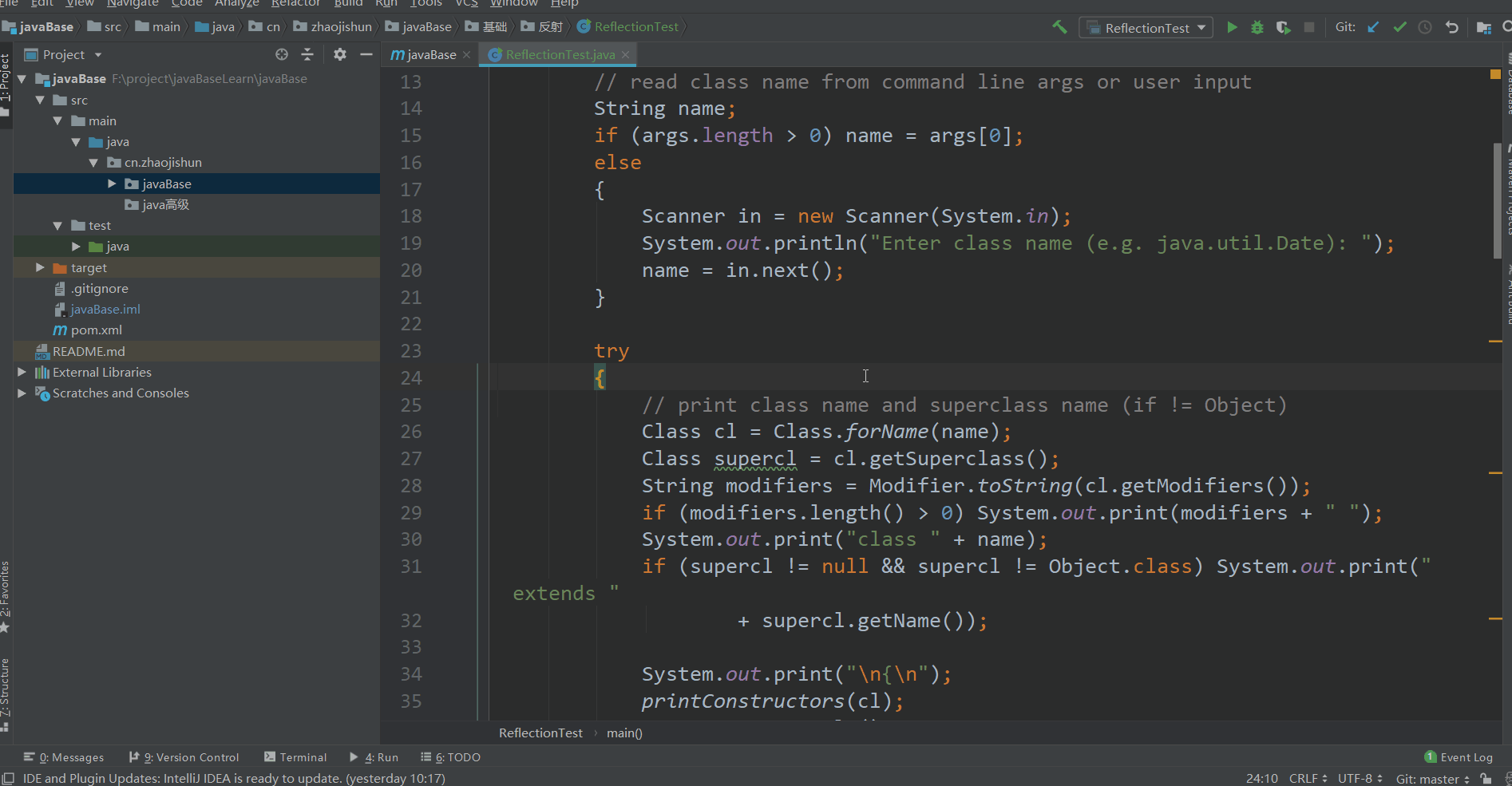Click the Run with Coverage icon
The height and width of the screenshot is (786, 1512).
tap(1283, 28)
